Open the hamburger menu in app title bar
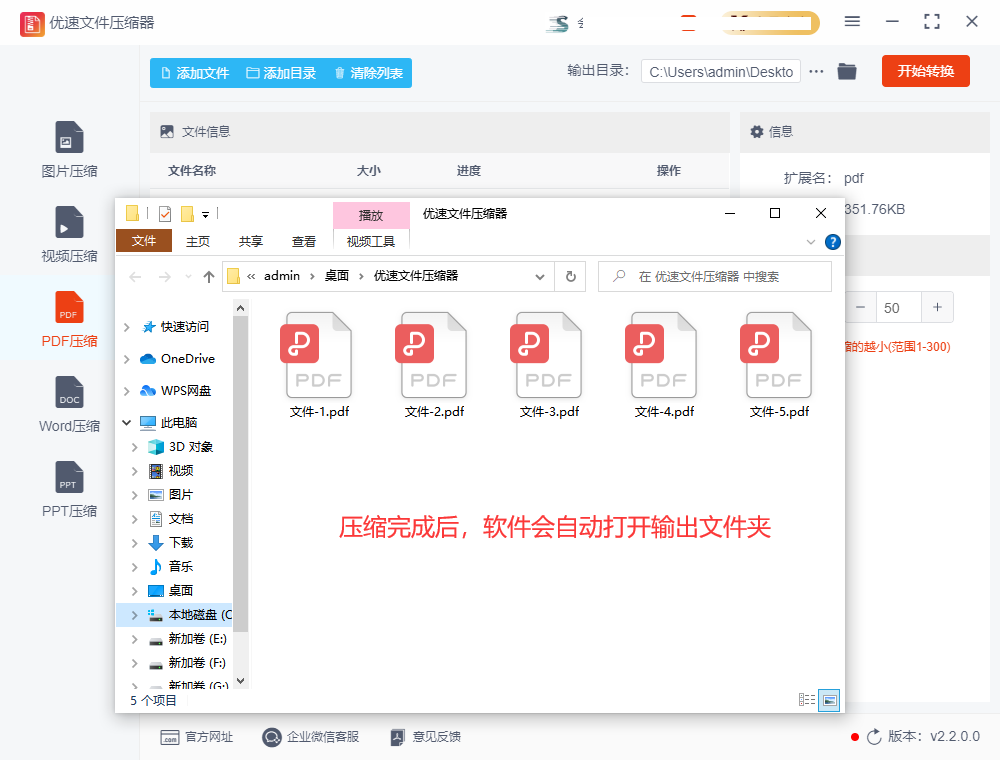 click(x=852, y=22)
